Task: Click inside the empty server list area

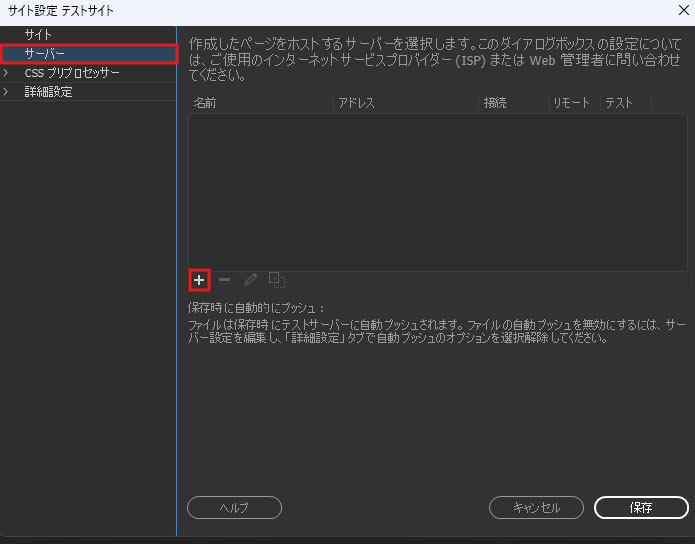Action: pyautogui.click(x=438, y=192)
